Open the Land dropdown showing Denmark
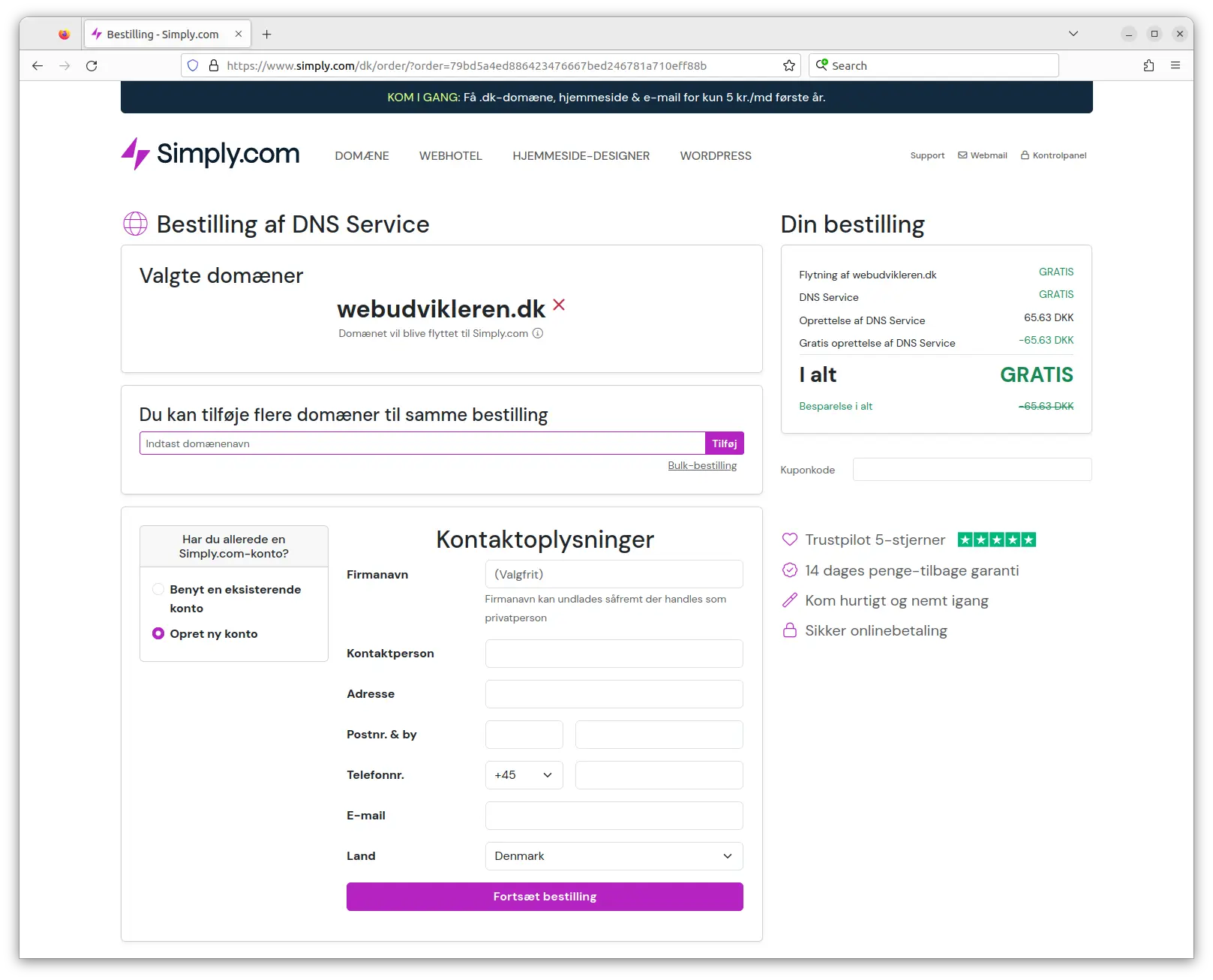This screenshot has width=1213, height=980. 614,856
